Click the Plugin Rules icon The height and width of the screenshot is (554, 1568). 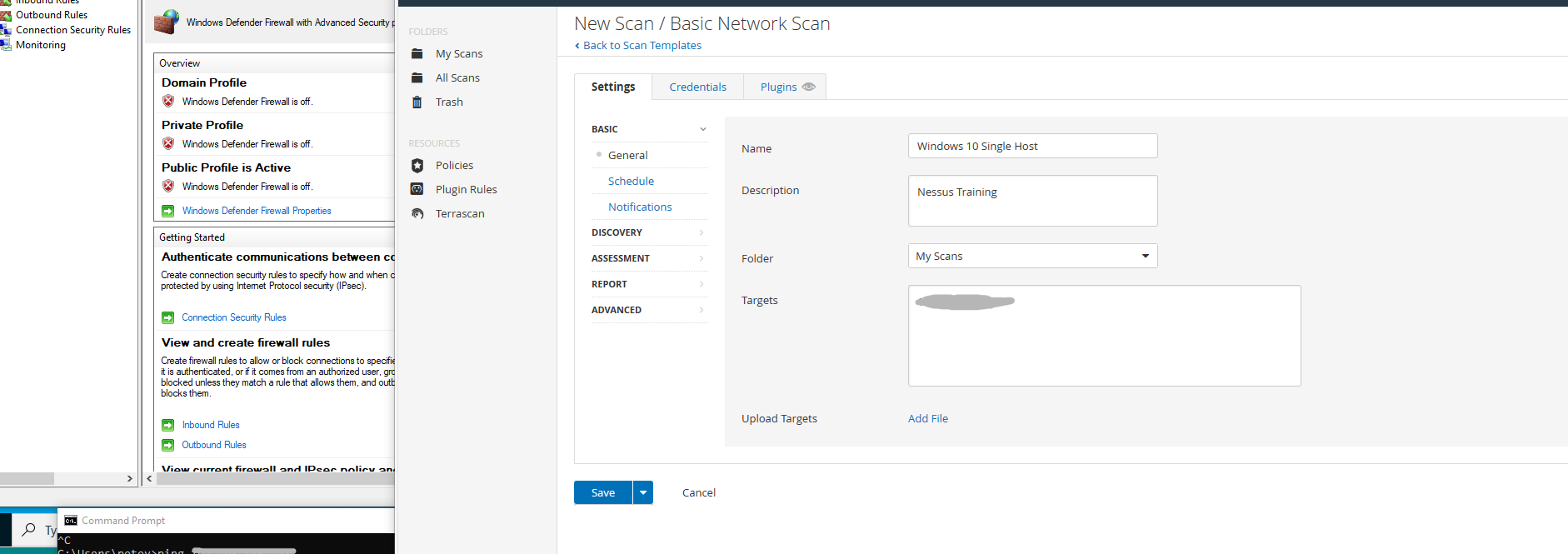[x=417, y=189]
